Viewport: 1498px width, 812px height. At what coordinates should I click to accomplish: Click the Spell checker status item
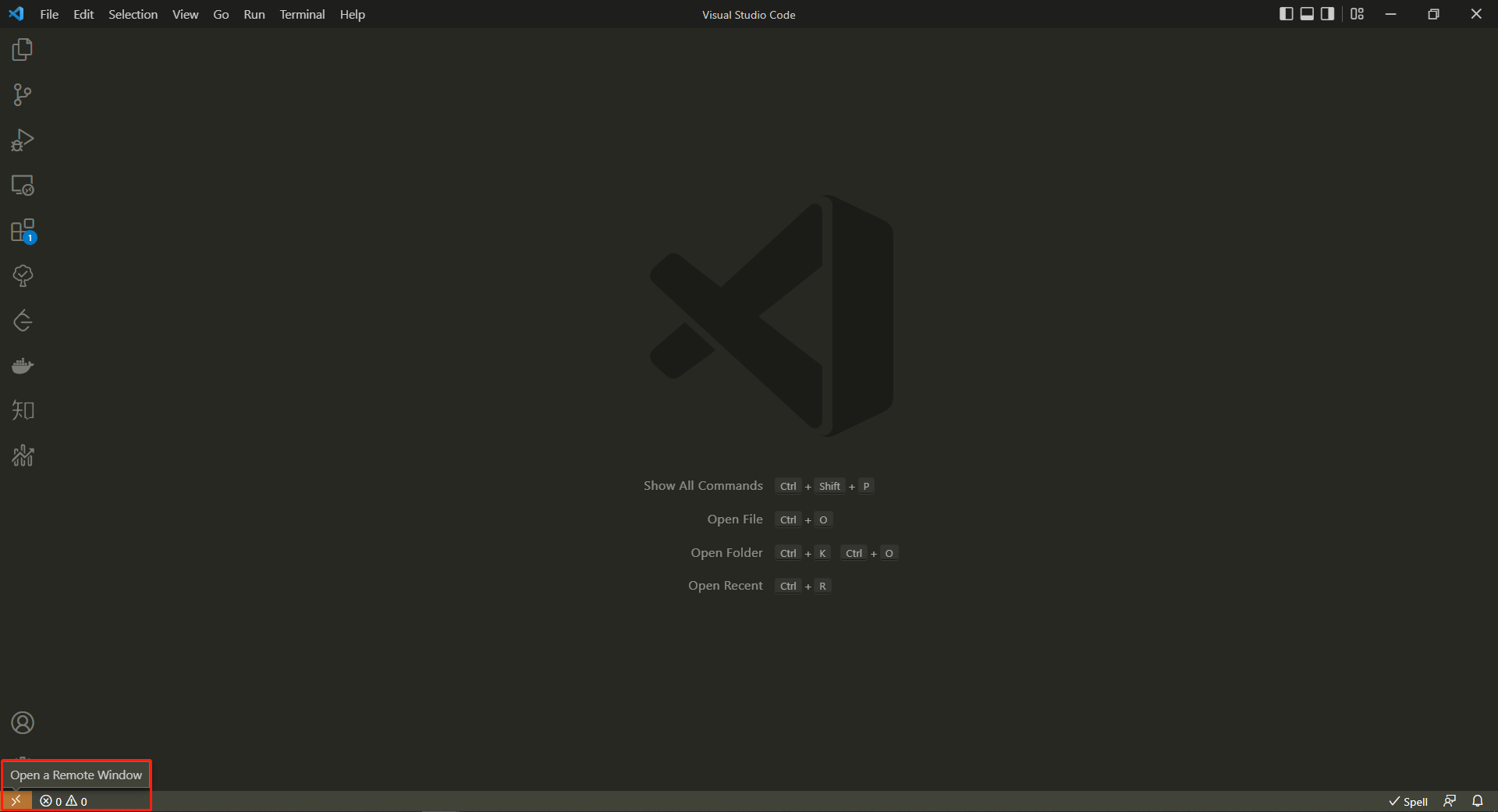pos(1408,801)
